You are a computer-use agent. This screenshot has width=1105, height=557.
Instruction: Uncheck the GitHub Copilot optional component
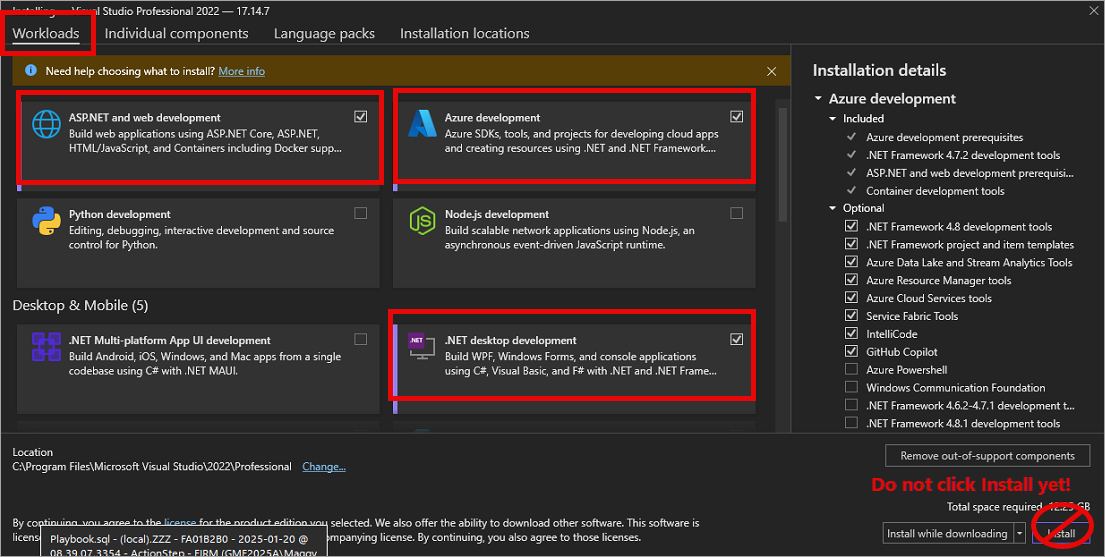851,351
